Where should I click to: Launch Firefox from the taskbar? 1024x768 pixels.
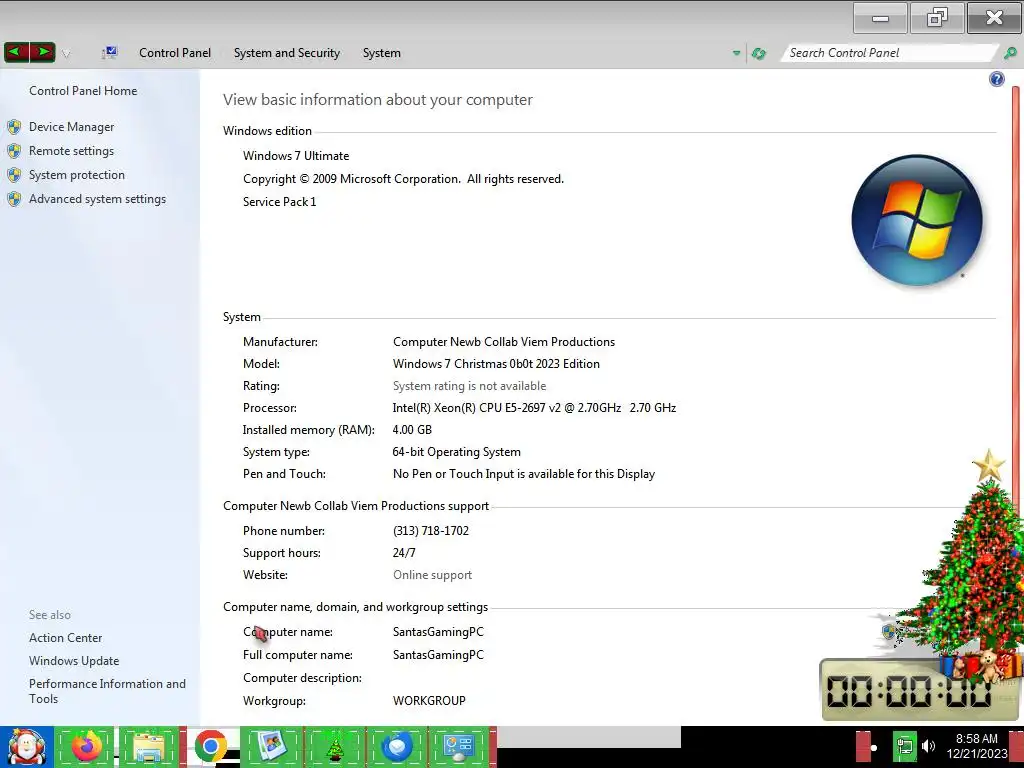click(86, 747)
